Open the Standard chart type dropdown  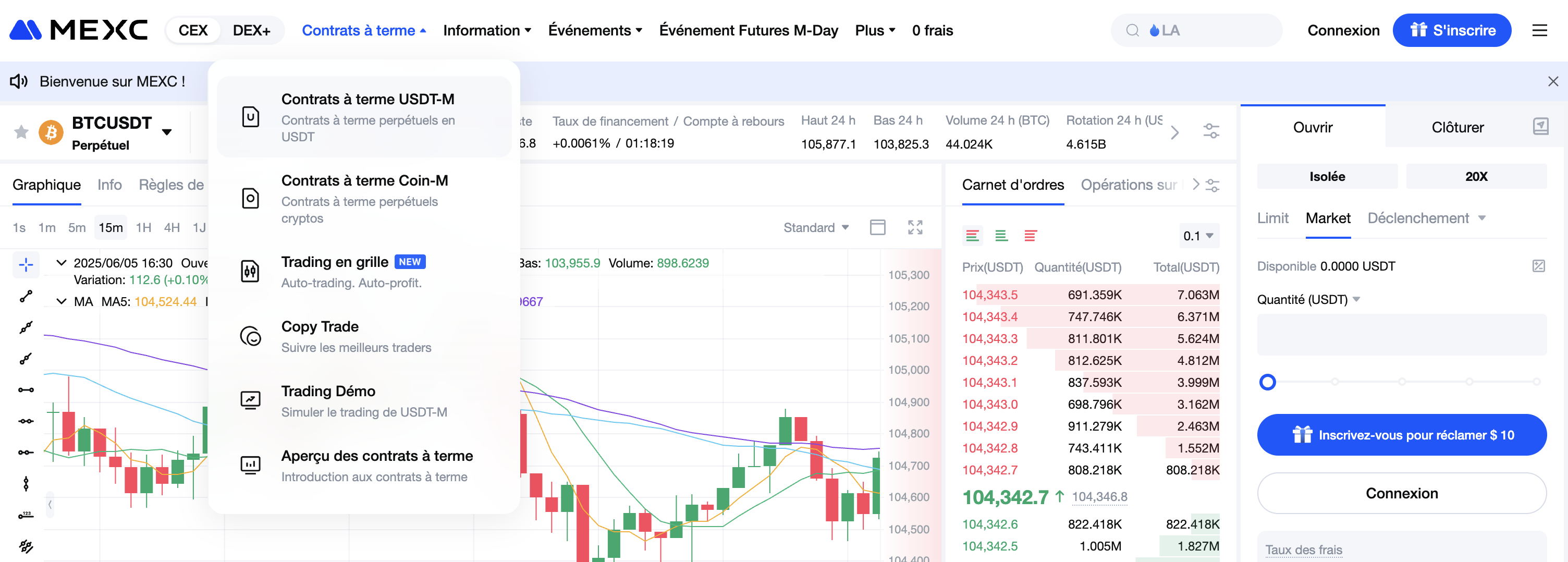(x=815, y=228)
